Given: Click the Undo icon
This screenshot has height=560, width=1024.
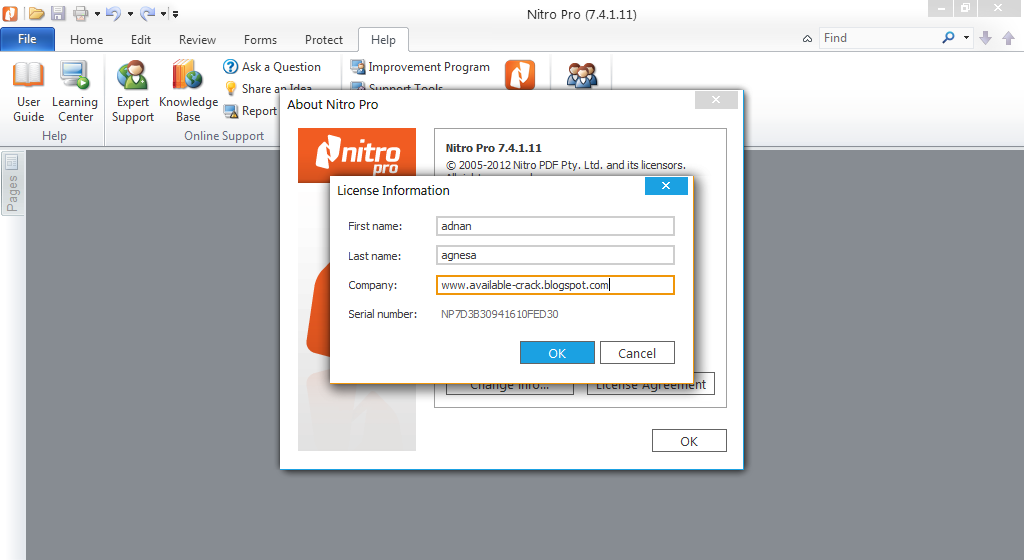Looking at the screenshot, I should 113,13.
